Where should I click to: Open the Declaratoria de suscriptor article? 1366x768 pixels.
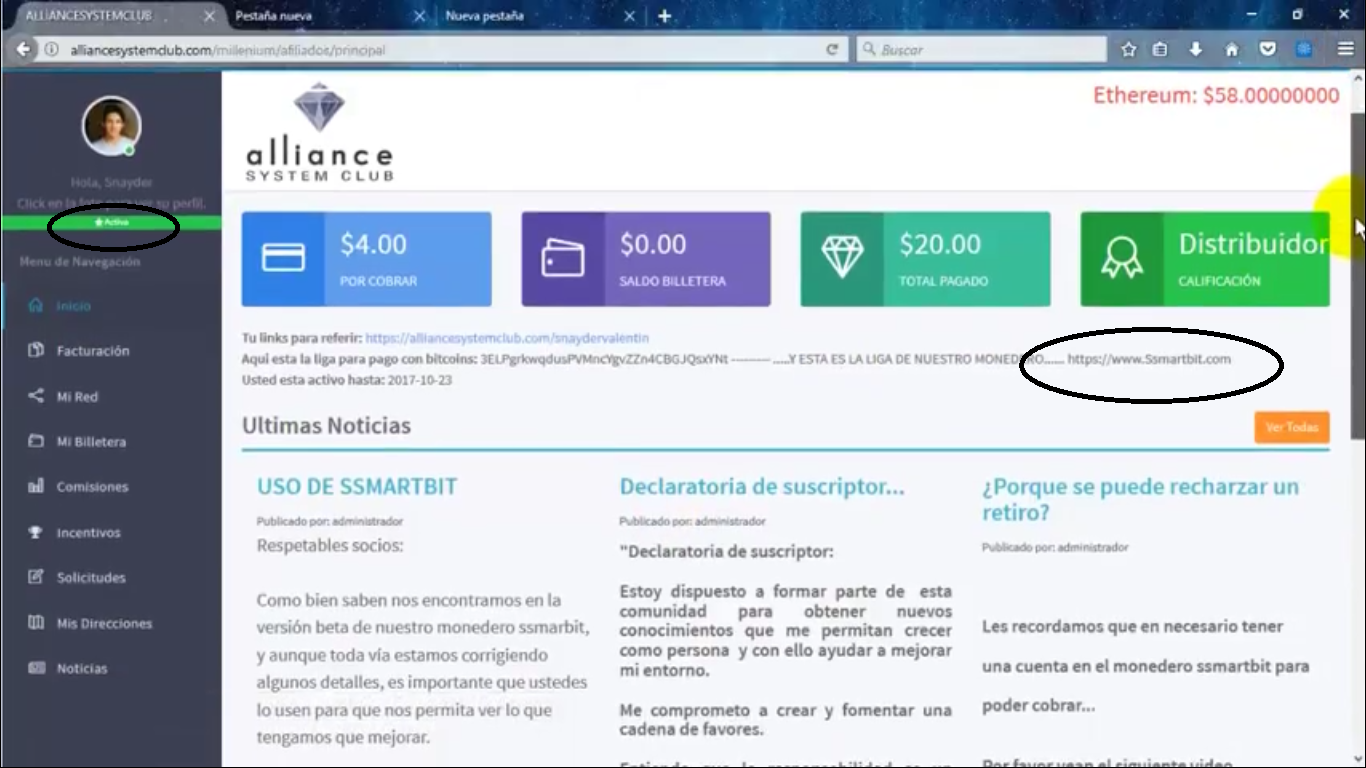tap(762, 487)
